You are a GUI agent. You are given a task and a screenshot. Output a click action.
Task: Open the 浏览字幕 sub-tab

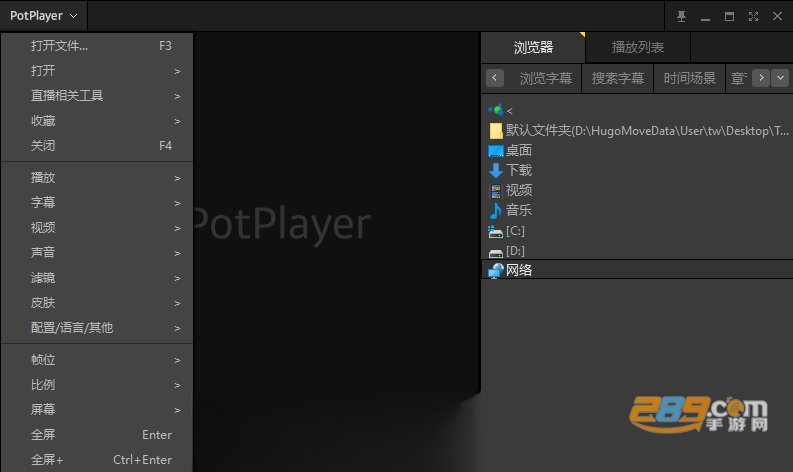(x=546, y=78)
